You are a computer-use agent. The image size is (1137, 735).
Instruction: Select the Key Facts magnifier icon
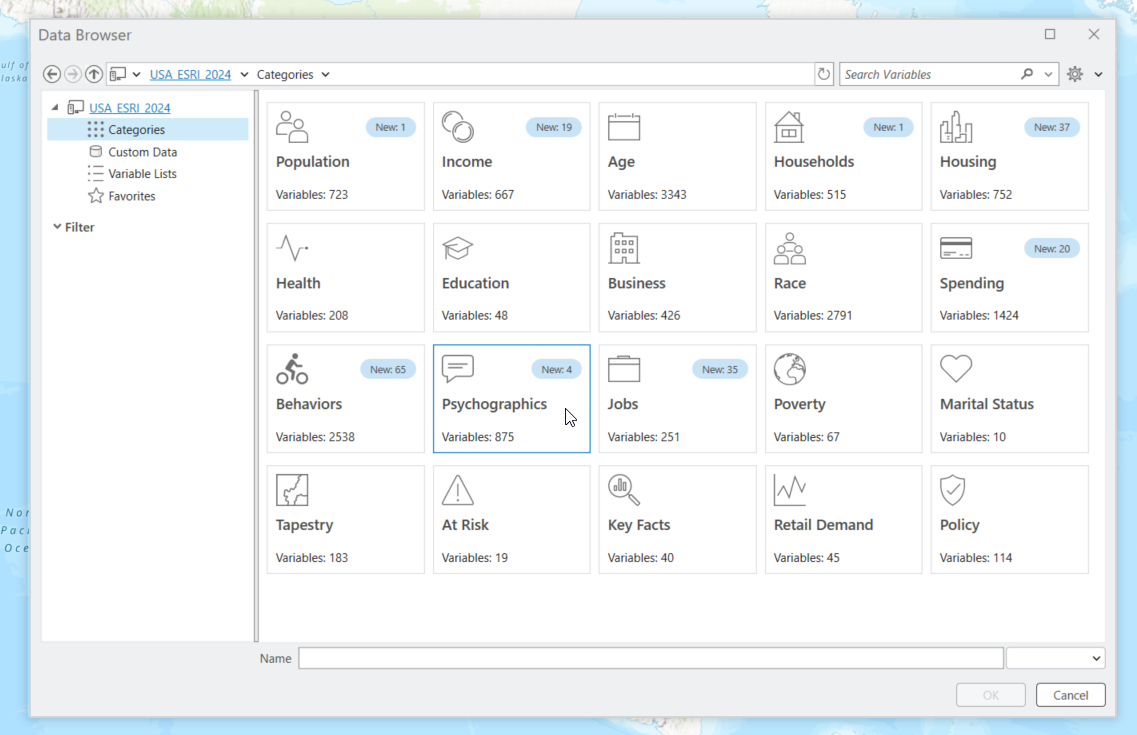tap(623, 489)
